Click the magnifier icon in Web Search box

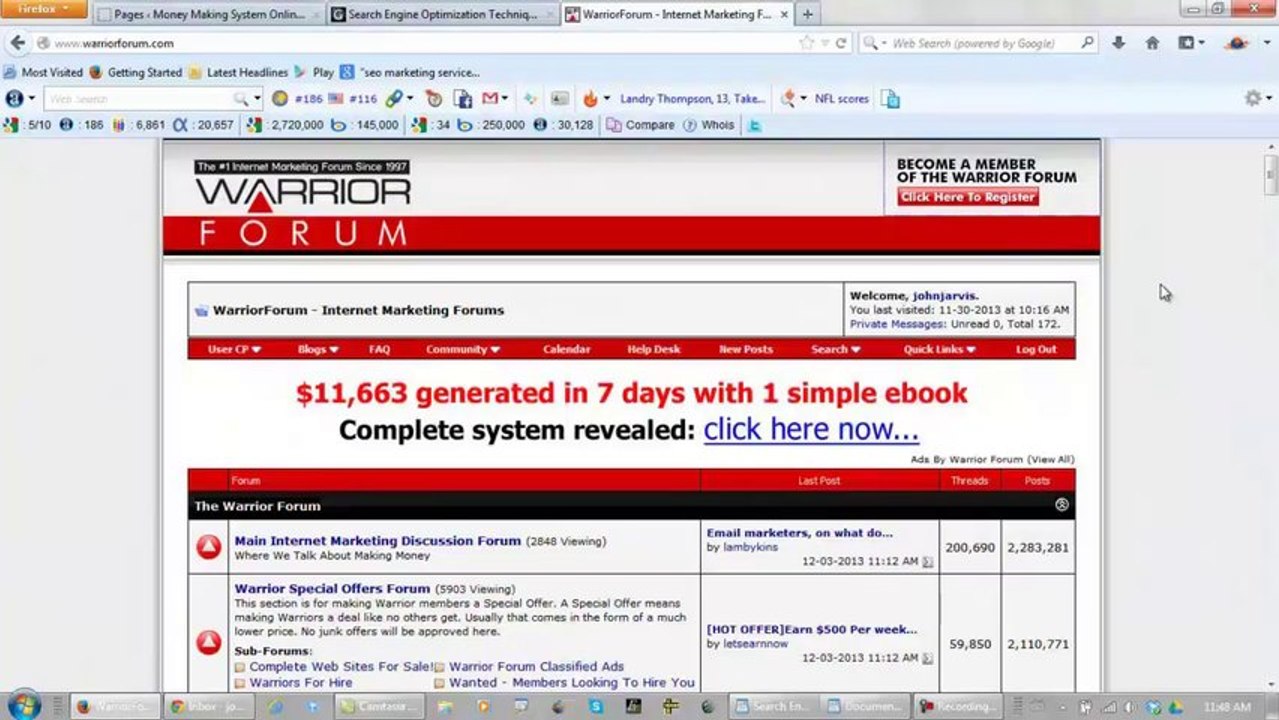coord(1087,43)
